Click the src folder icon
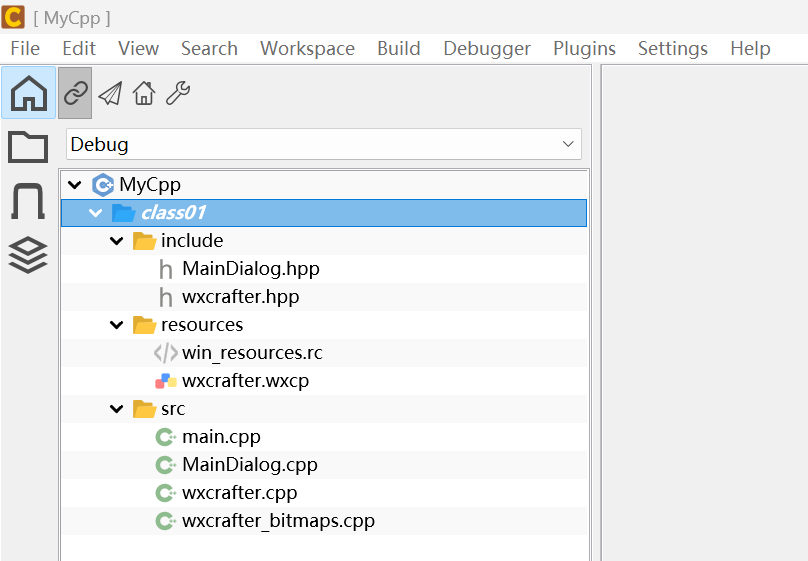The image size is (808, 561). 144,409
